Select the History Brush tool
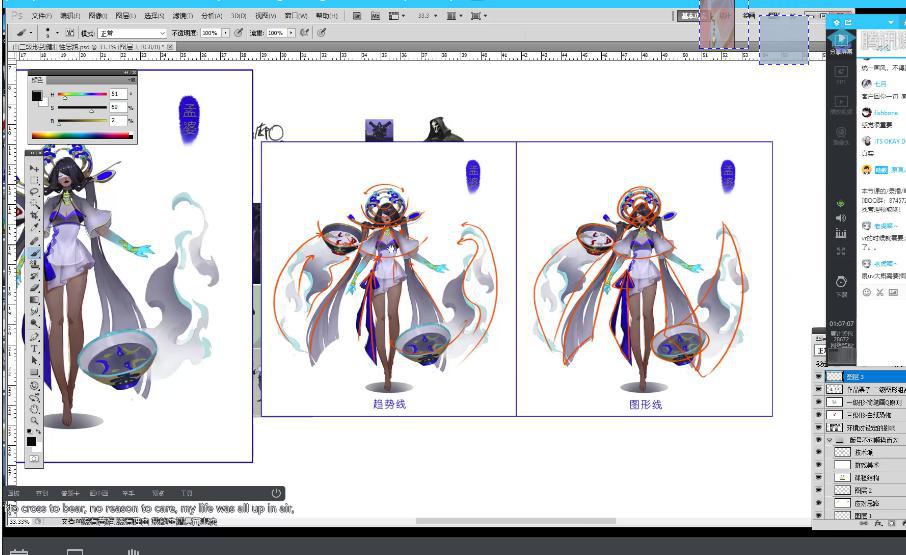 point(34,277)
